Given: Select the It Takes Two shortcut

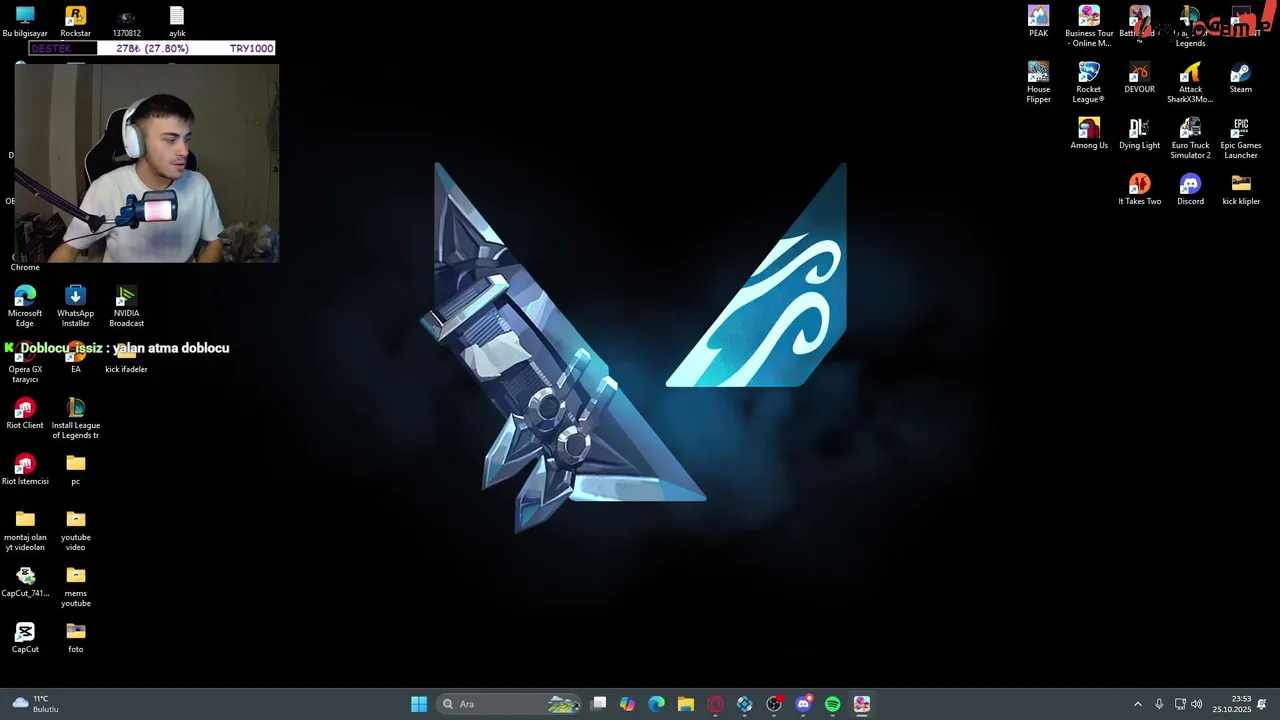Looking at the screenshot, I should (x=1139, y=189).
